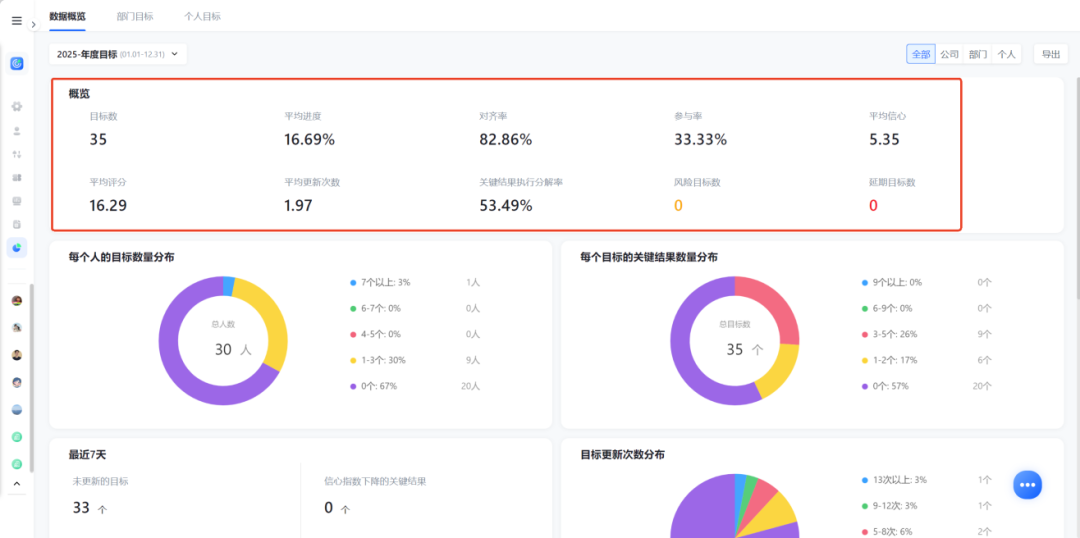Screen dimensions: 1080x538
Task: Toggle the 1-2个: 17% legend entry
Action: (x=890, y=360)
